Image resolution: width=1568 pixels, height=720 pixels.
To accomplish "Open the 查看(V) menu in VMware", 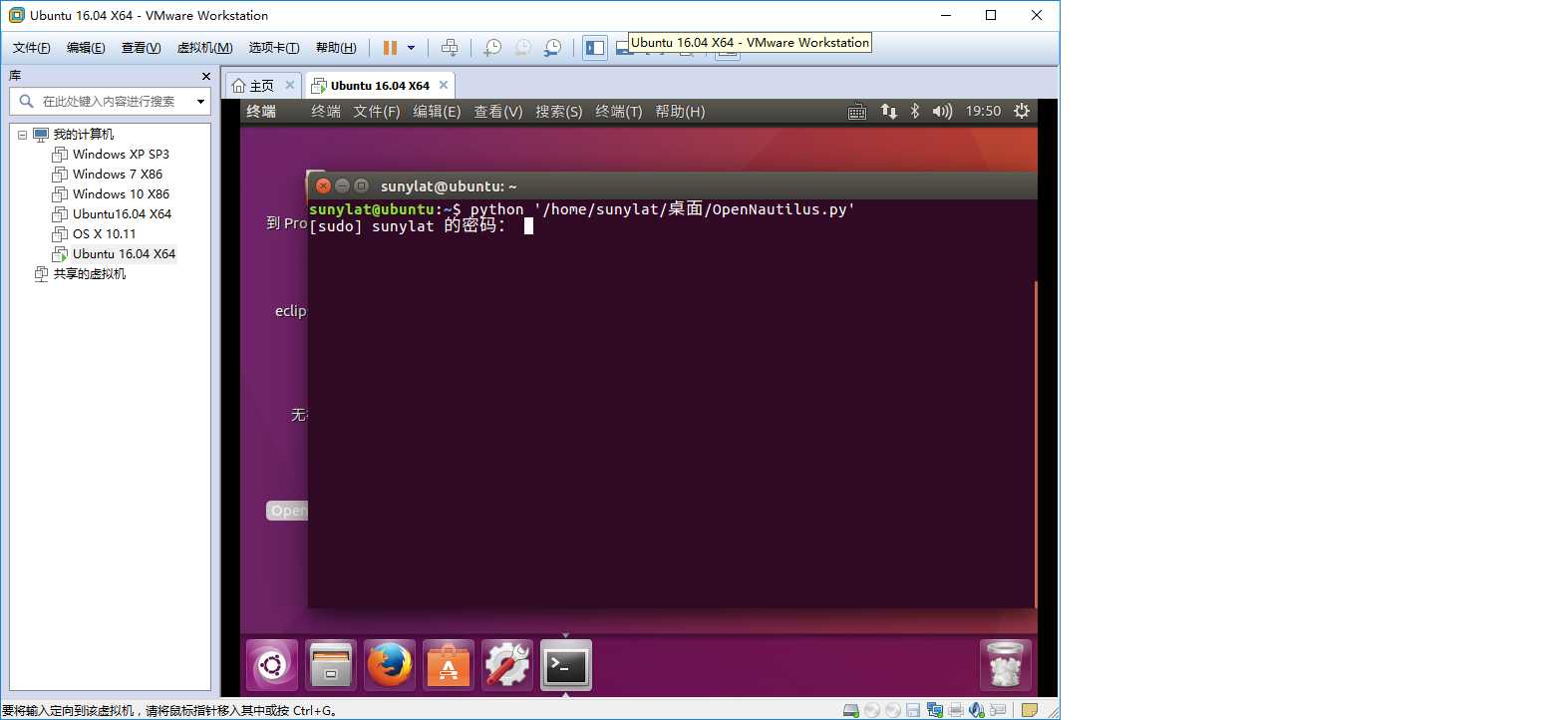I will pos(141,48).
